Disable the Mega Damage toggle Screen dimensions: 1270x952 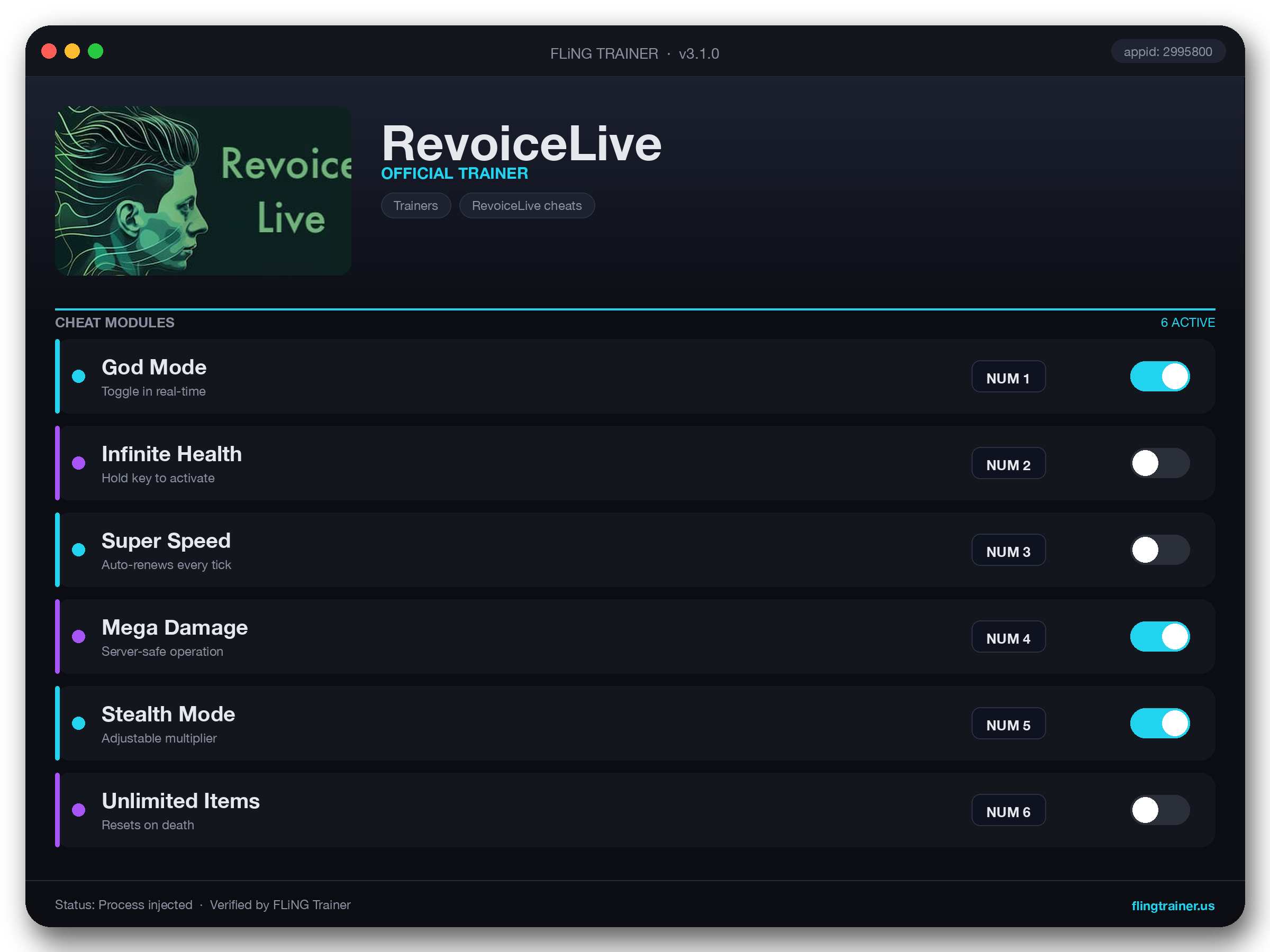tap(1160, 636)
